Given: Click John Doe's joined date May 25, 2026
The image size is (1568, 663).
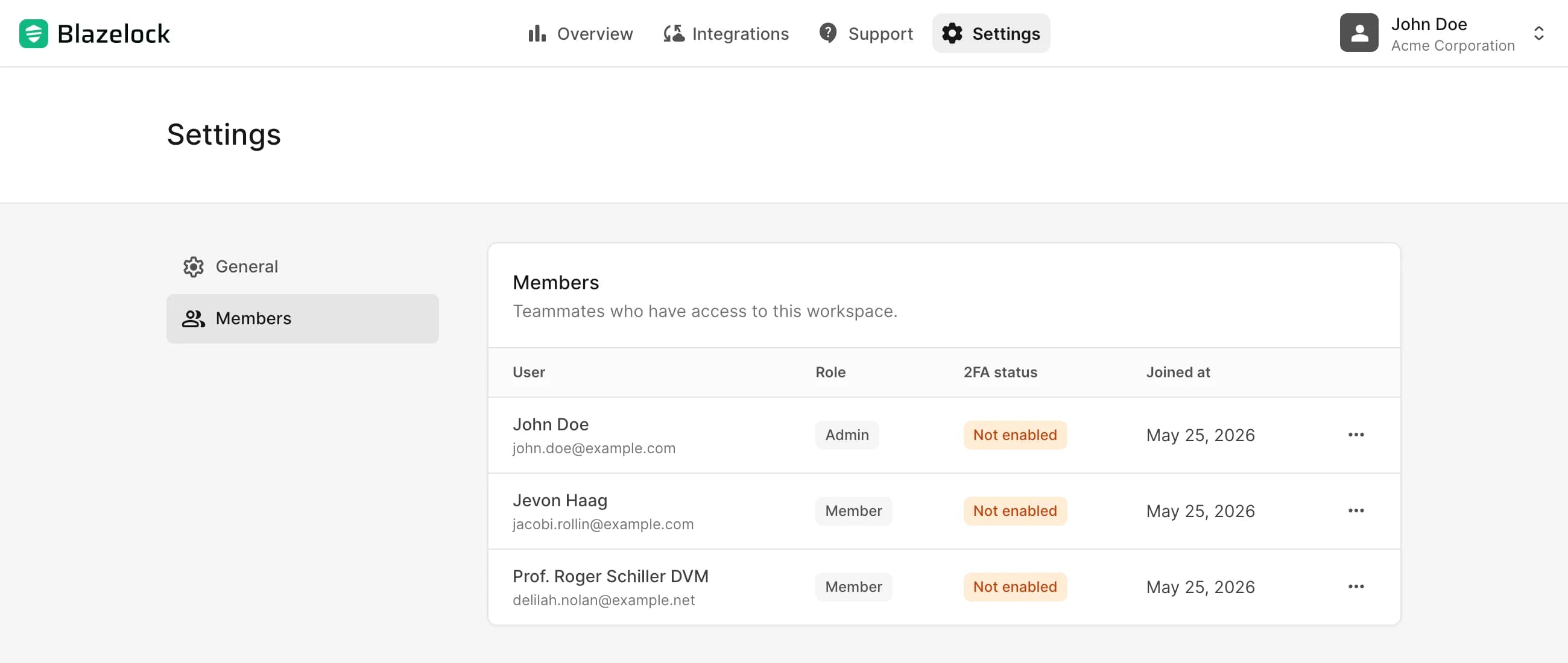Looking at the screenshot, I should coord(1200,436).
